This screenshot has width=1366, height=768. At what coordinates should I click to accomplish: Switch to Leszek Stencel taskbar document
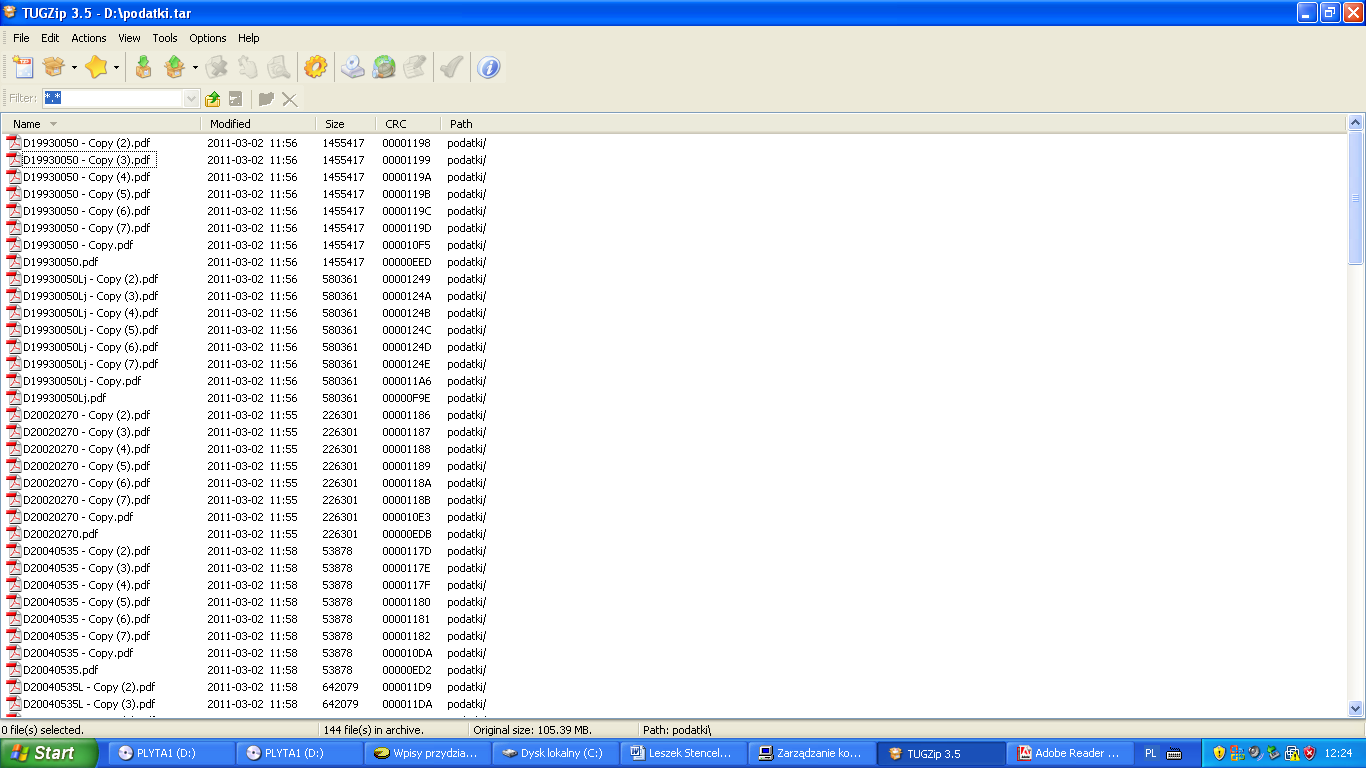[x=683, y=753]
